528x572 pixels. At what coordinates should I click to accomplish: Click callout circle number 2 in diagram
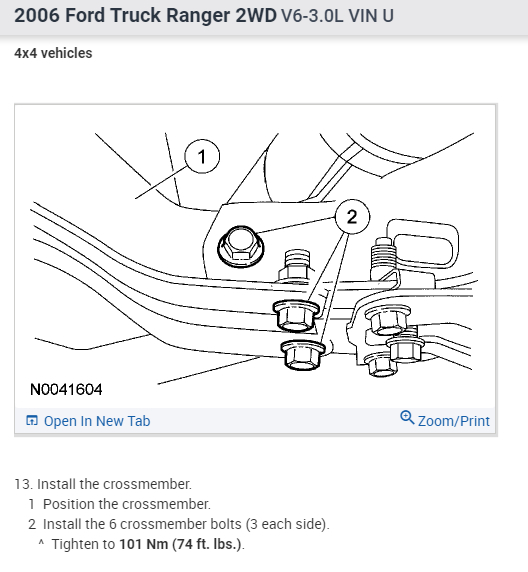(352, 217)
